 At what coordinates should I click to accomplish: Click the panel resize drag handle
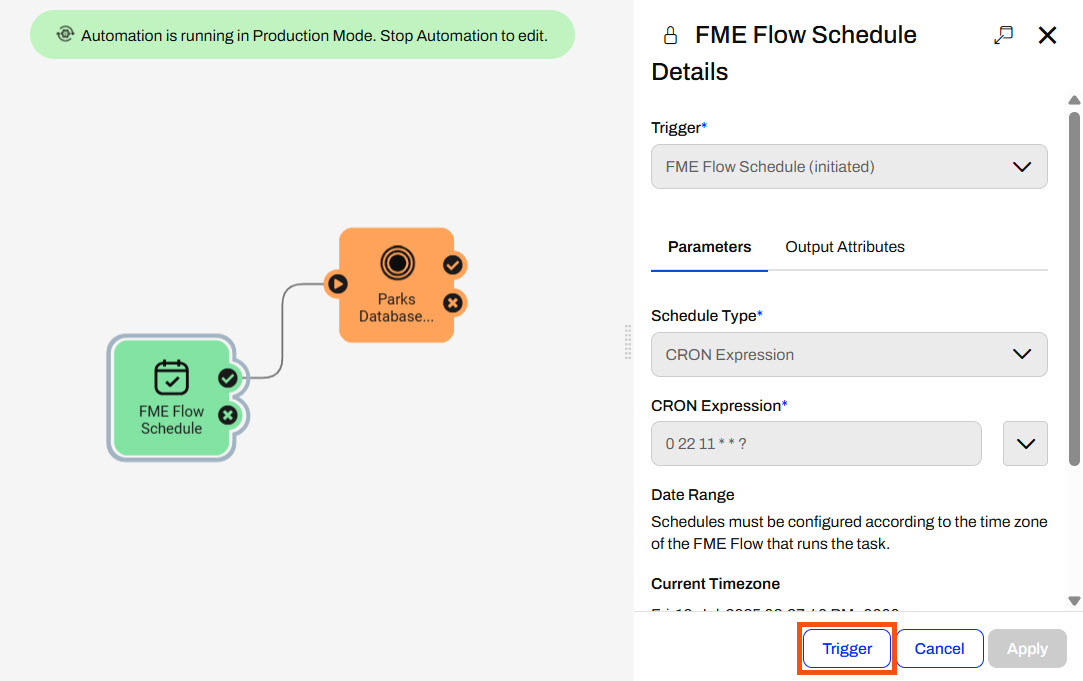coord(628,341)
